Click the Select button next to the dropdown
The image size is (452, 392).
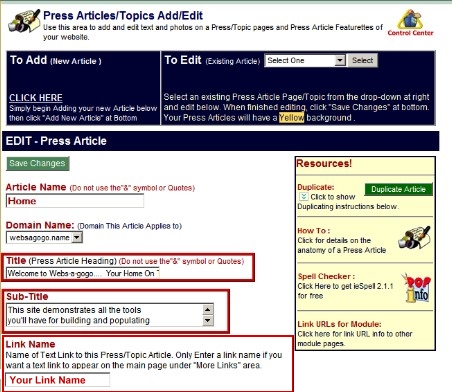(x=363, y=61)
